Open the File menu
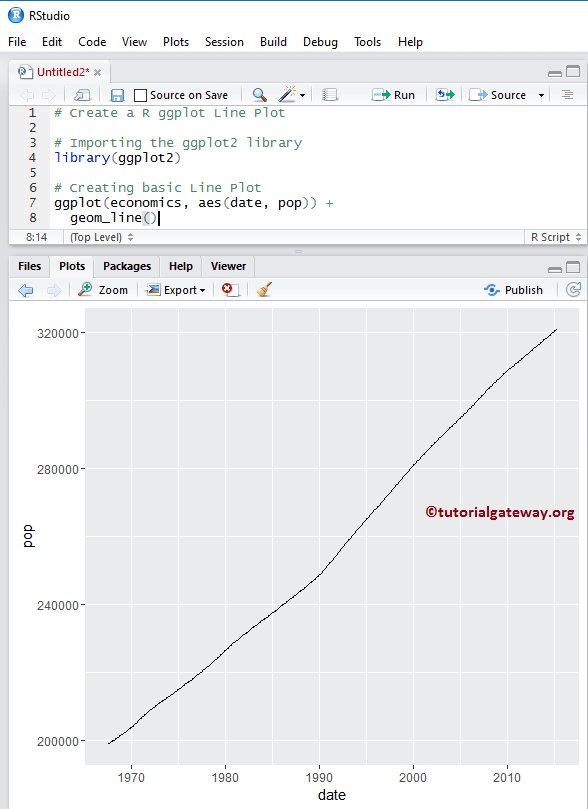This screenshot has width=588, height=809. [x=17, y=42]
